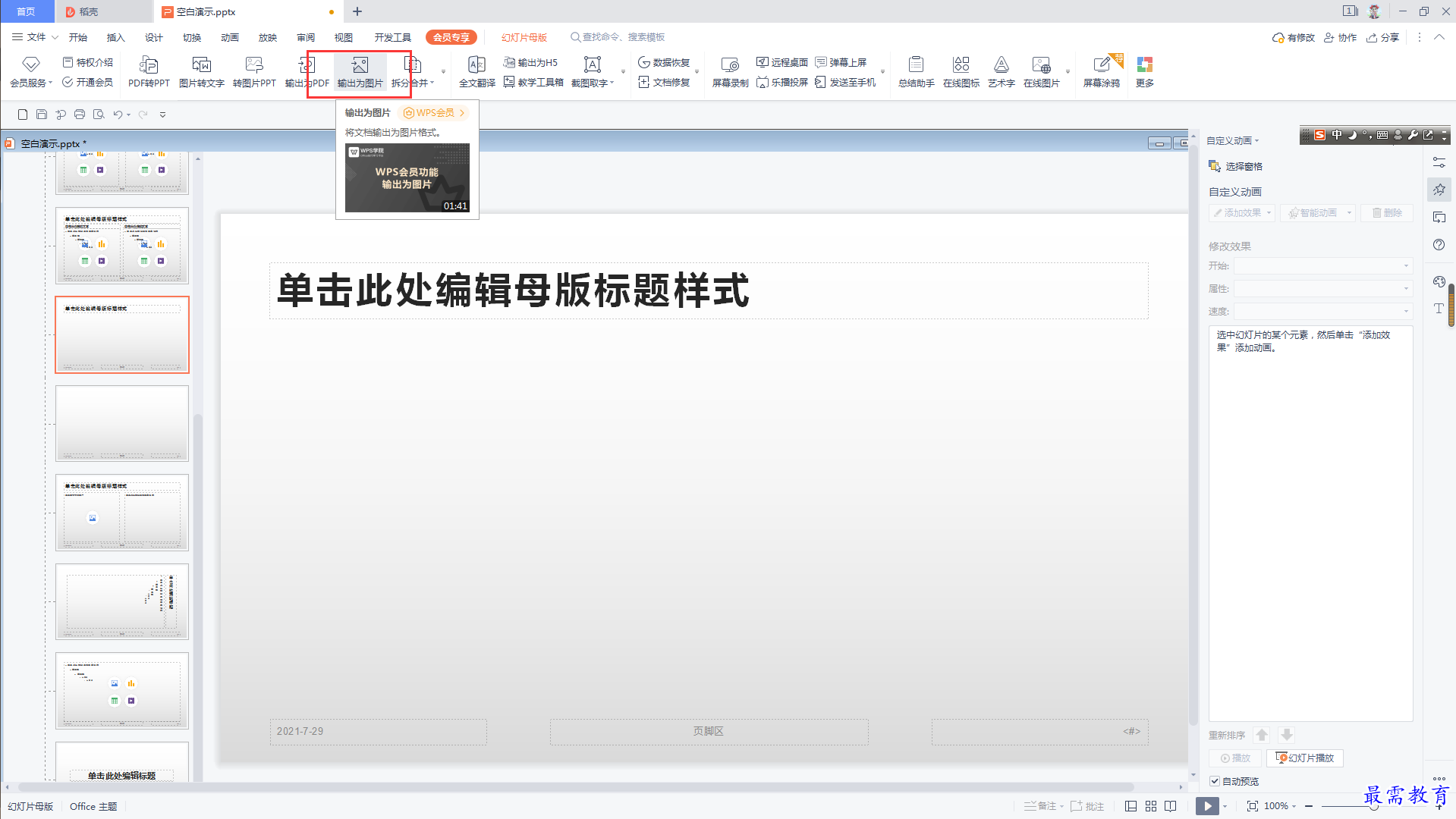Send file with 发送至手机
Viewport: 1456px width, 819px height.
coord(845,82)
